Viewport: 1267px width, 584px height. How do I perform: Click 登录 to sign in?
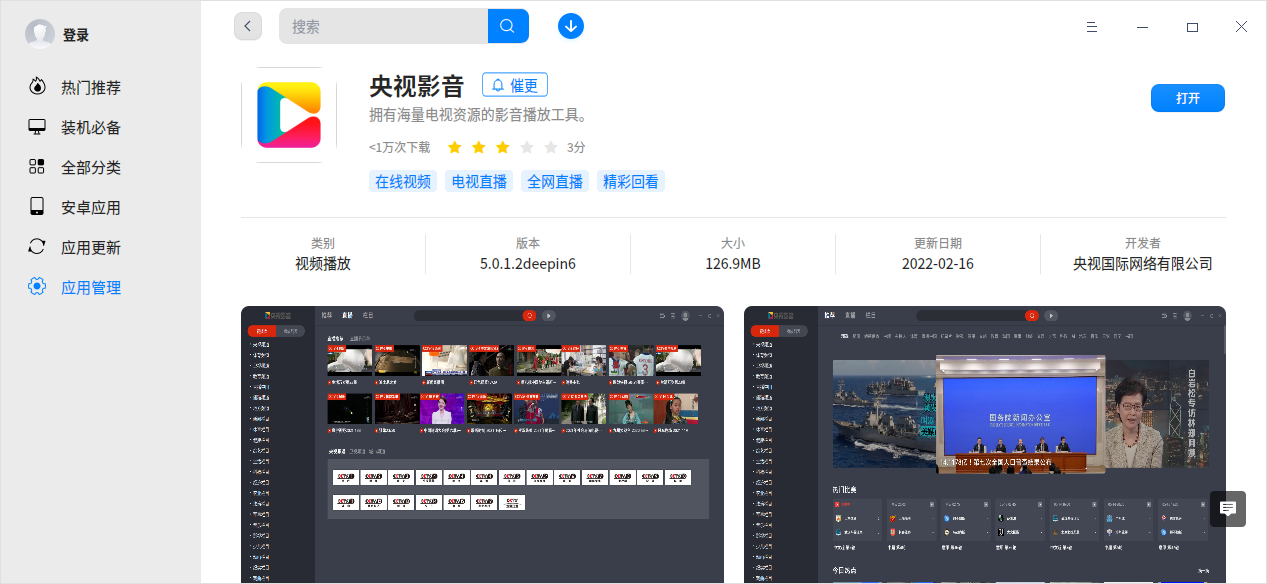click(x=78, y=33)
